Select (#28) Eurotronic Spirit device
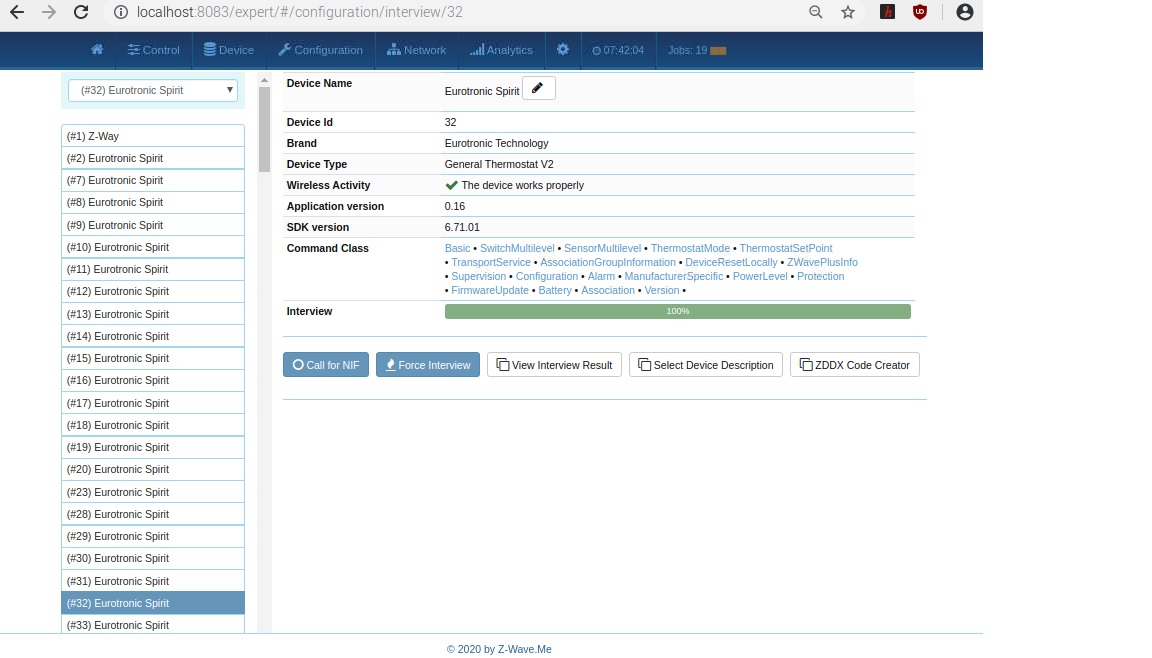1152x658 pixels. click(x=153, y=513)
